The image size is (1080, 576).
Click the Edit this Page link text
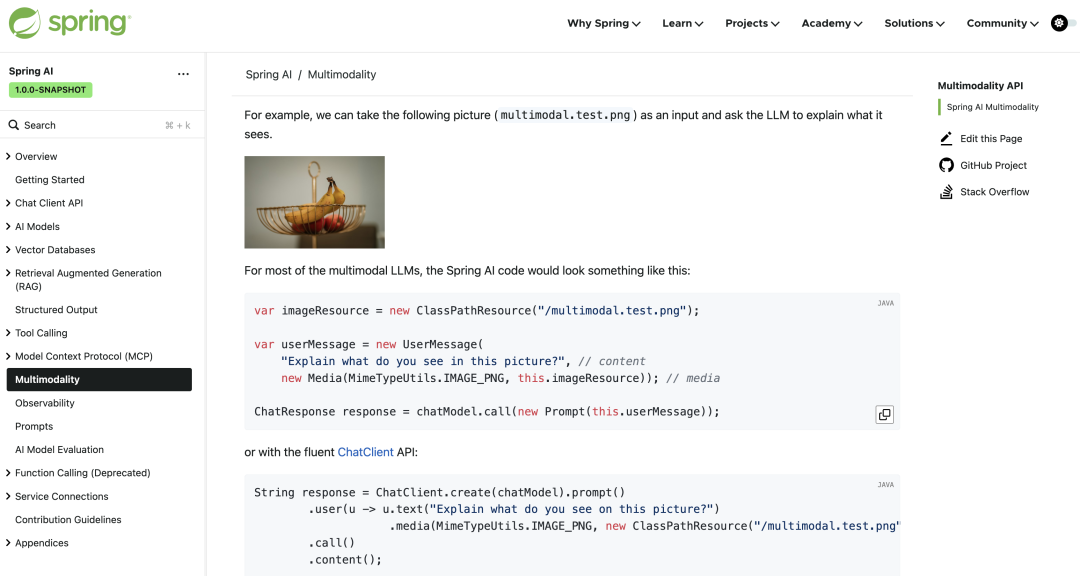tap(991, 138)
